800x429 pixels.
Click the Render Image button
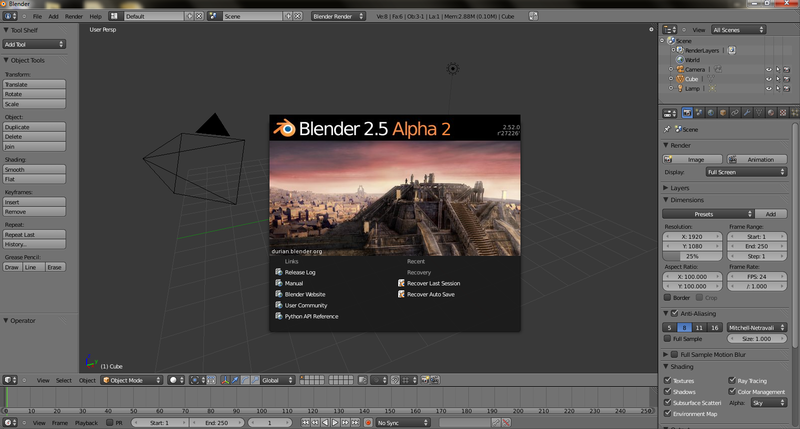[692, 160]
